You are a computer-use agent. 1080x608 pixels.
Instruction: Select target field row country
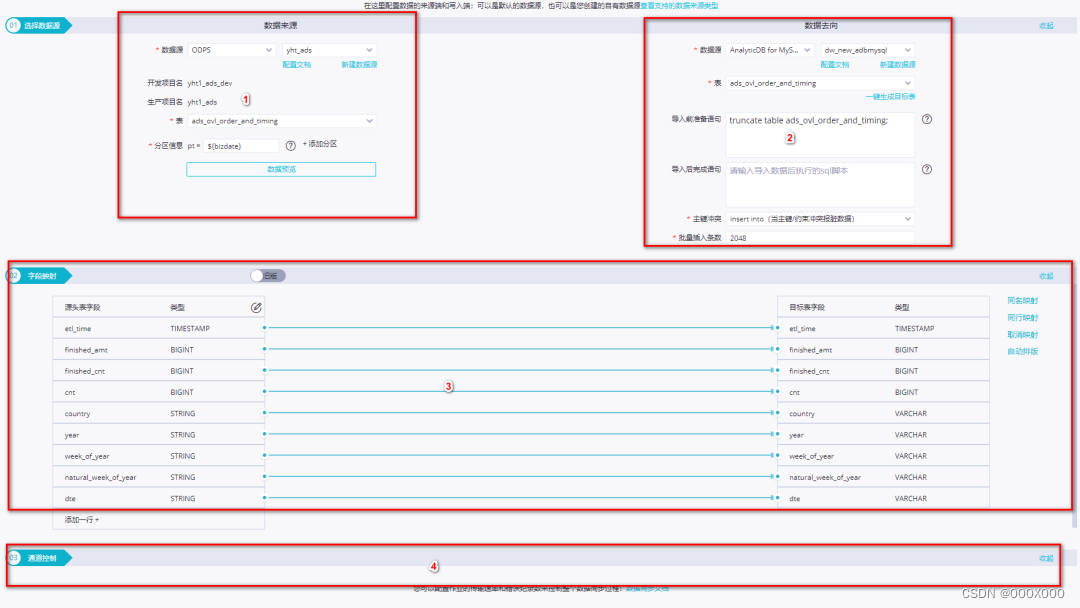883,413
